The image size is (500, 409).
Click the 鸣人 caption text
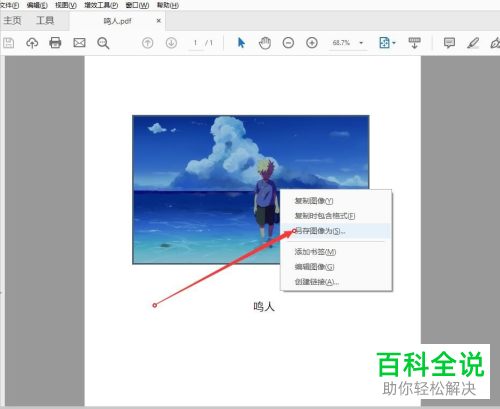point(264,306)
